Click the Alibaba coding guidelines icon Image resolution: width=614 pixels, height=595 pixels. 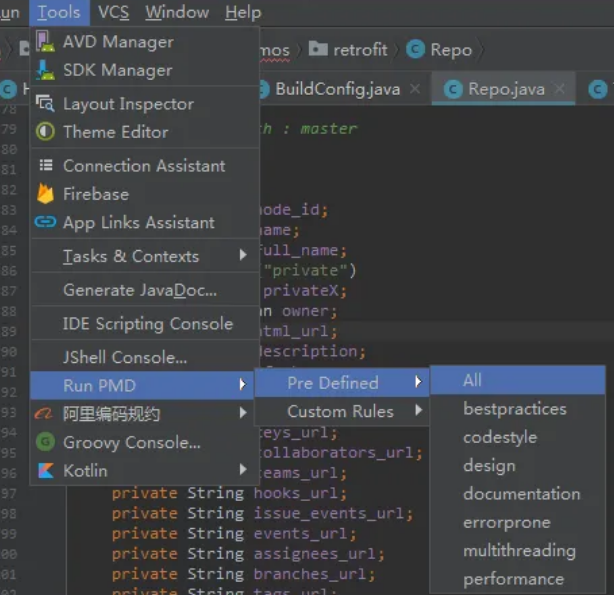tap(44, 413)
